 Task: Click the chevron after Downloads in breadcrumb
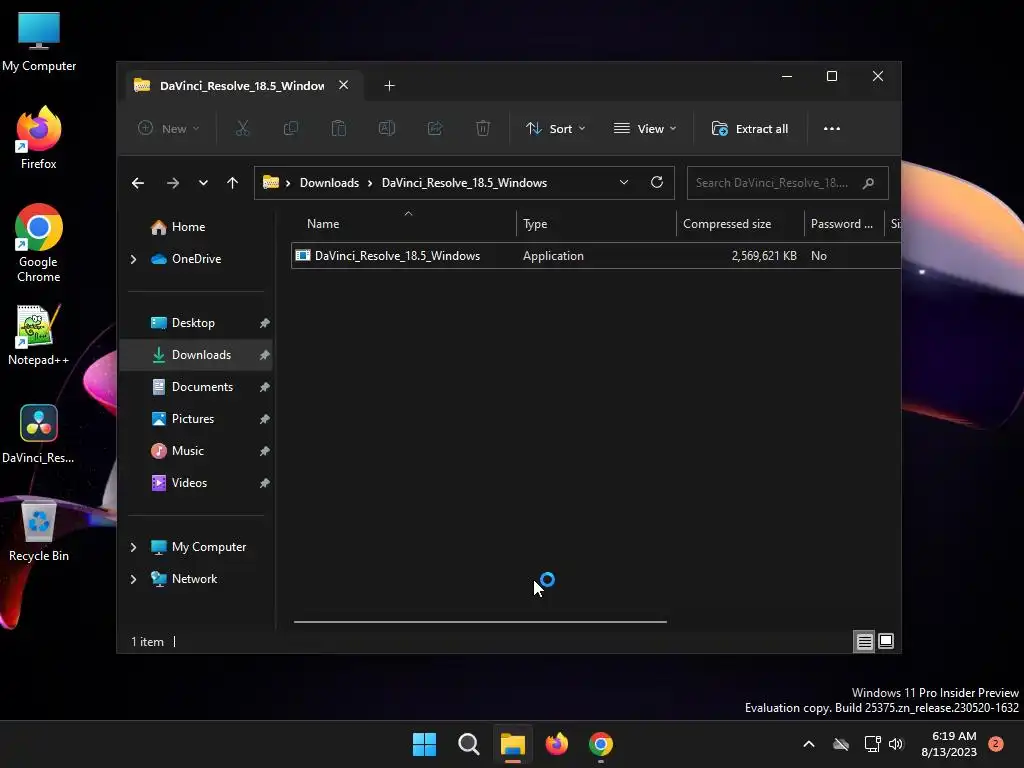tap(370, 183)
